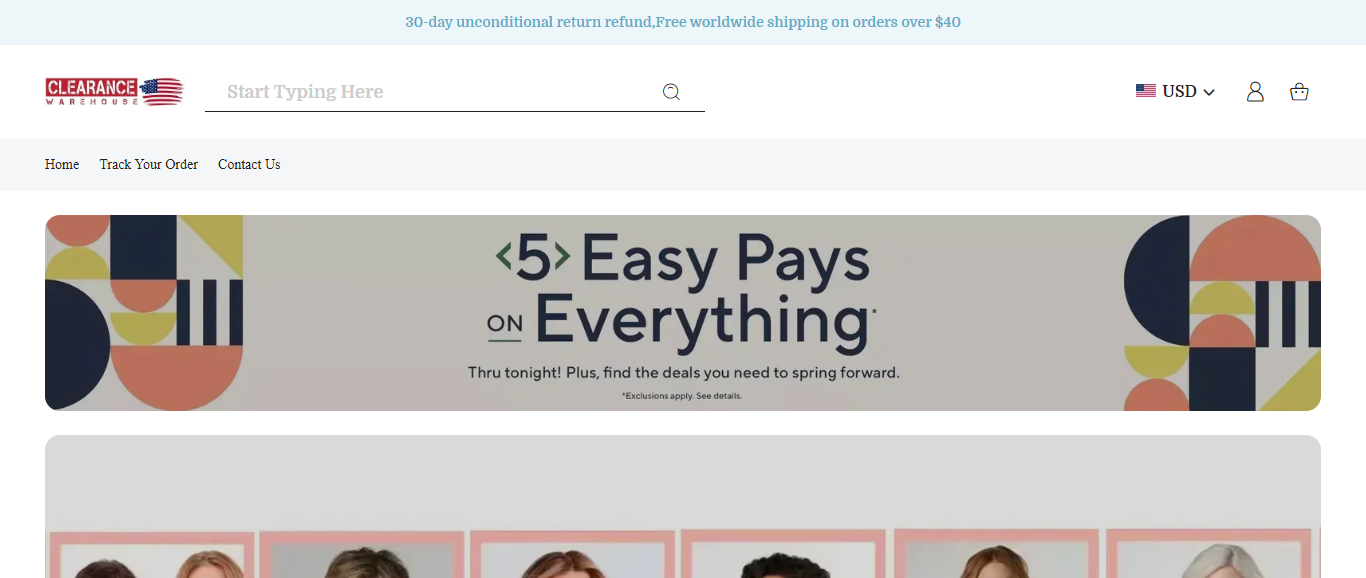The height and width of the screenshot is (578, 1366).
Task: Expand the USD currency dropdown
Action: point(1176,91)
